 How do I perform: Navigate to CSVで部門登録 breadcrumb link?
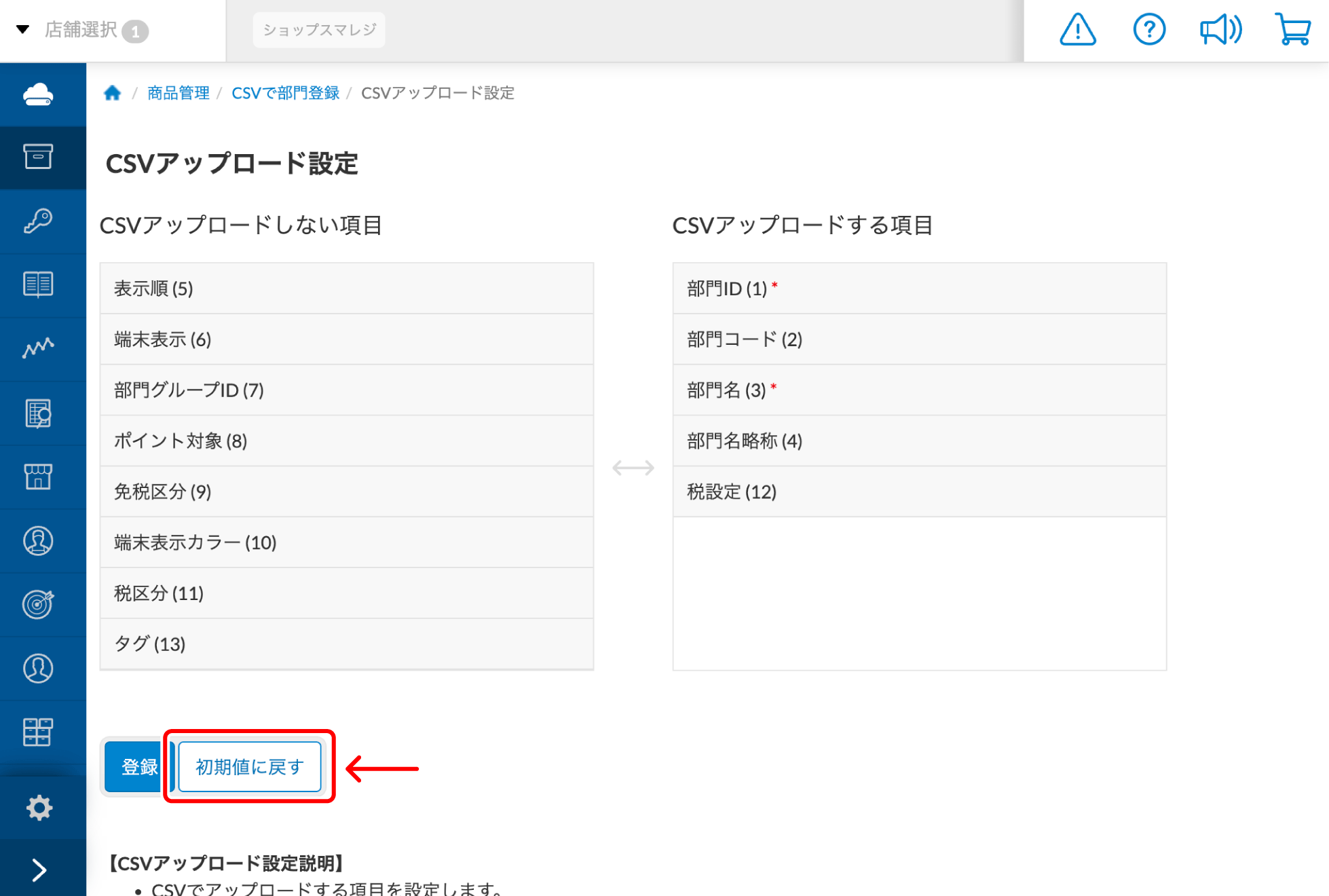[286, 93]
